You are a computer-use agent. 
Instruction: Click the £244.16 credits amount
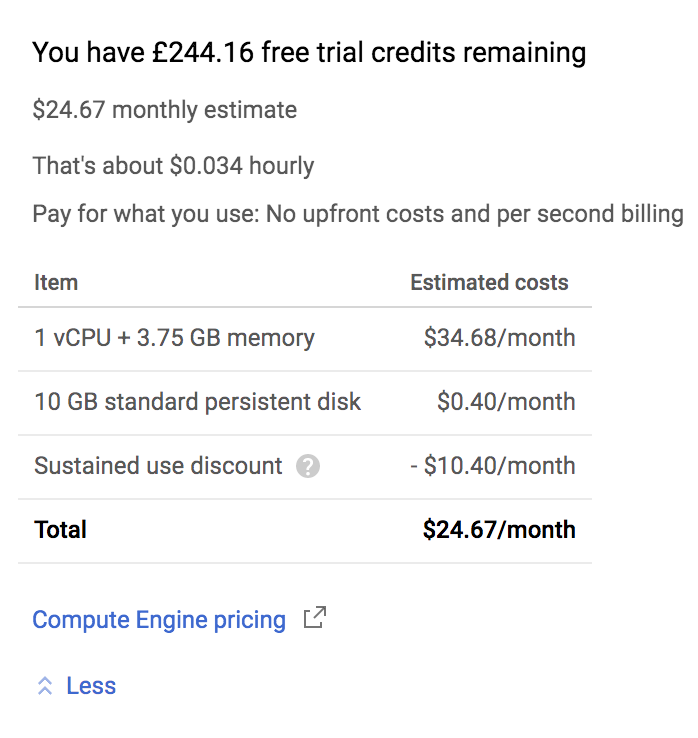point(203,52)
